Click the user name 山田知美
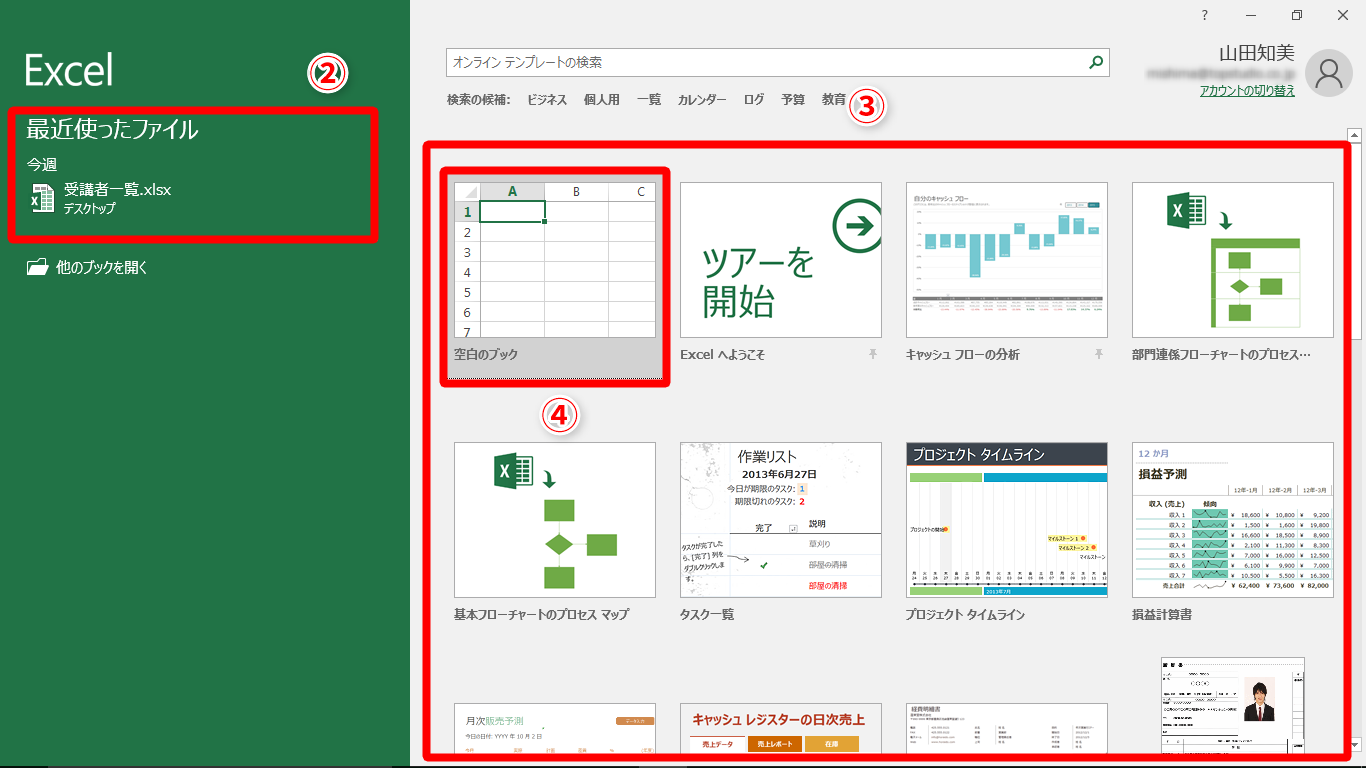 pyautogui.click(x=1257, y=53)
